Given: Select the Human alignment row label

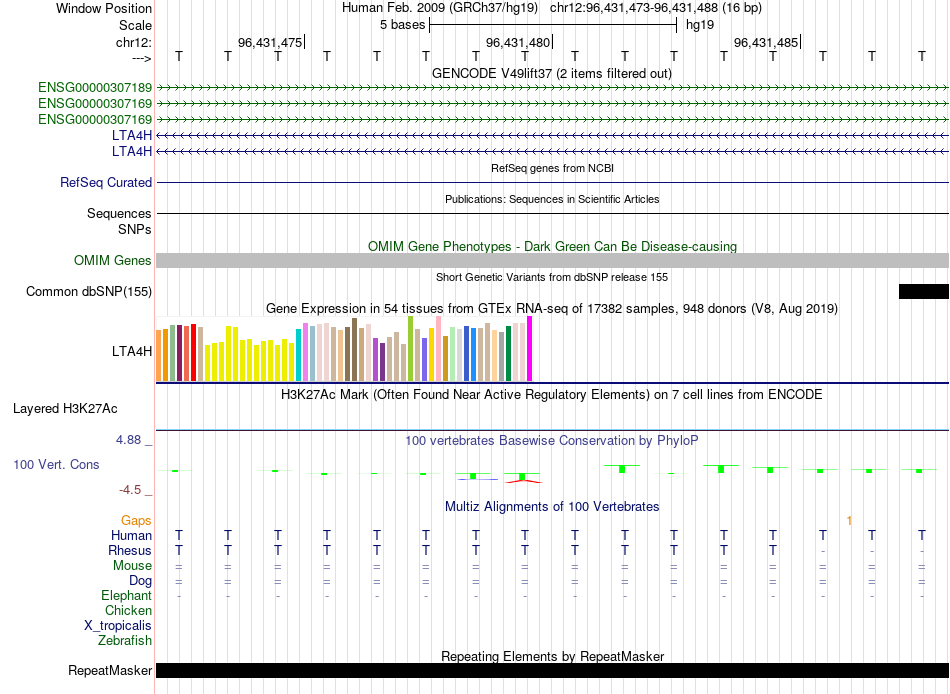Looking at the screenshot, I should click(131, 536).
